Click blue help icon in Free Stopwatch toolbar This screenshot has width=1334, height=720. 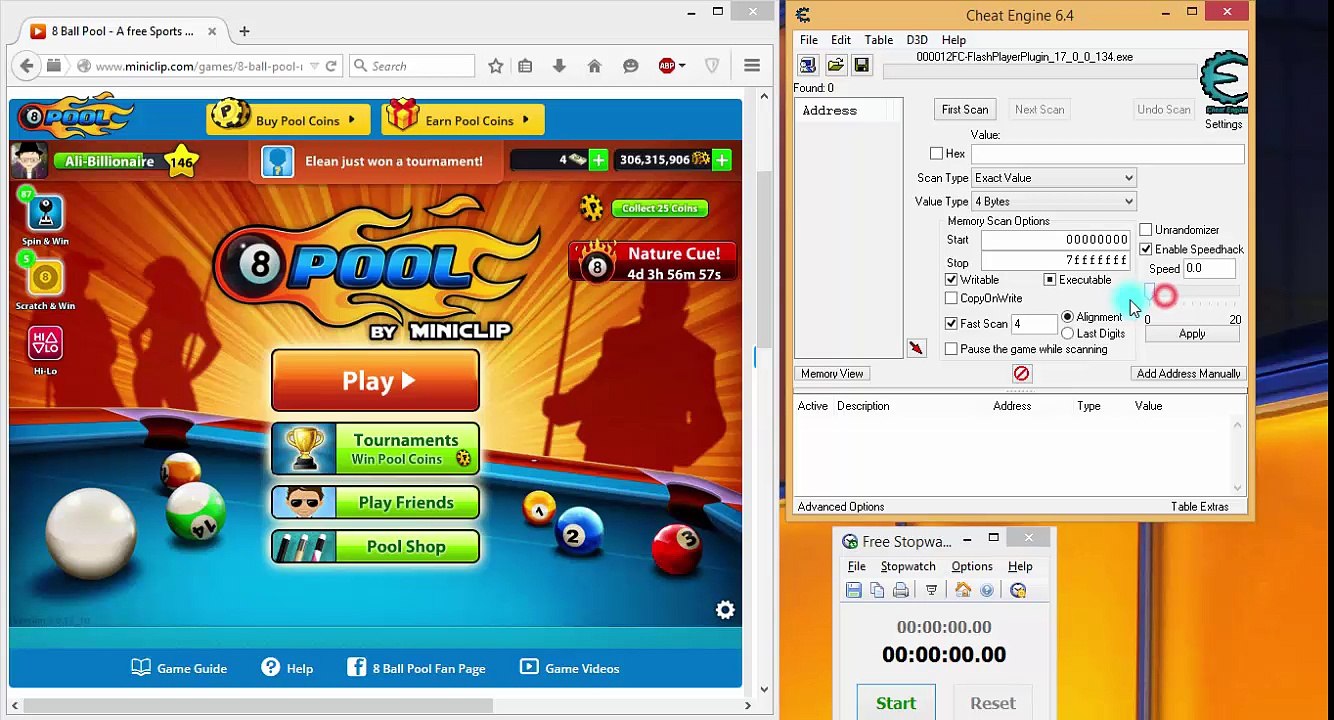[x=987, y=590]
